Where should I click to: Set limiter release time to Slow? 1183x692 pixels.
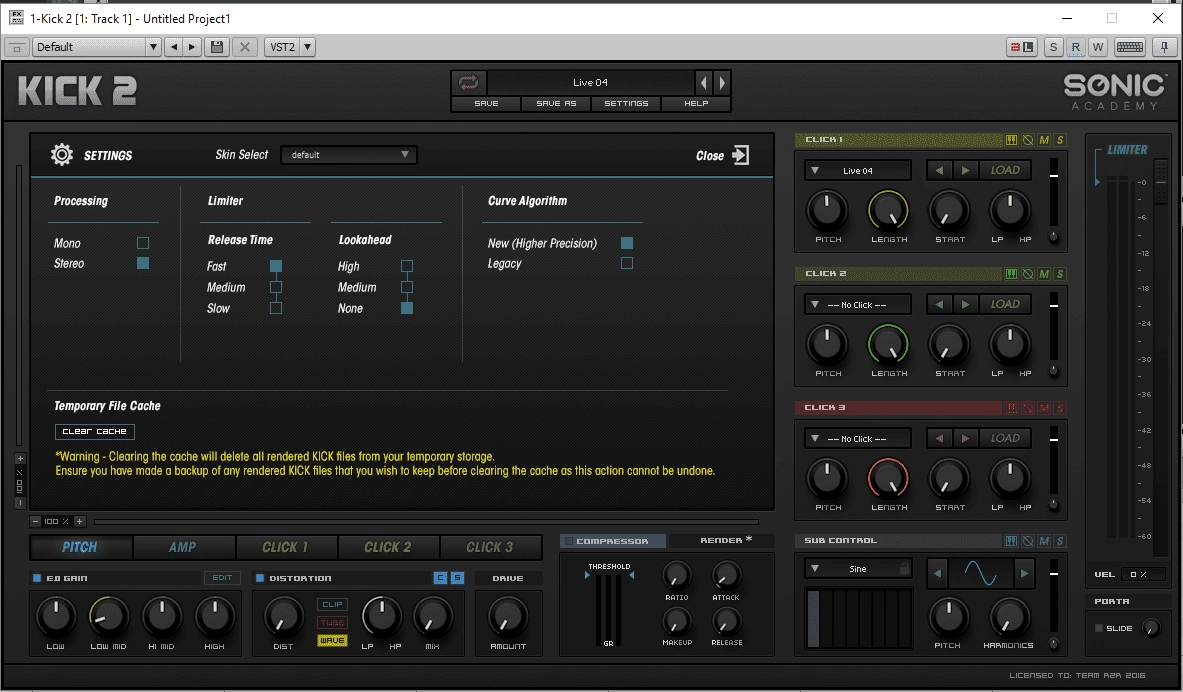pyautogui.click(x=276, y=308)
